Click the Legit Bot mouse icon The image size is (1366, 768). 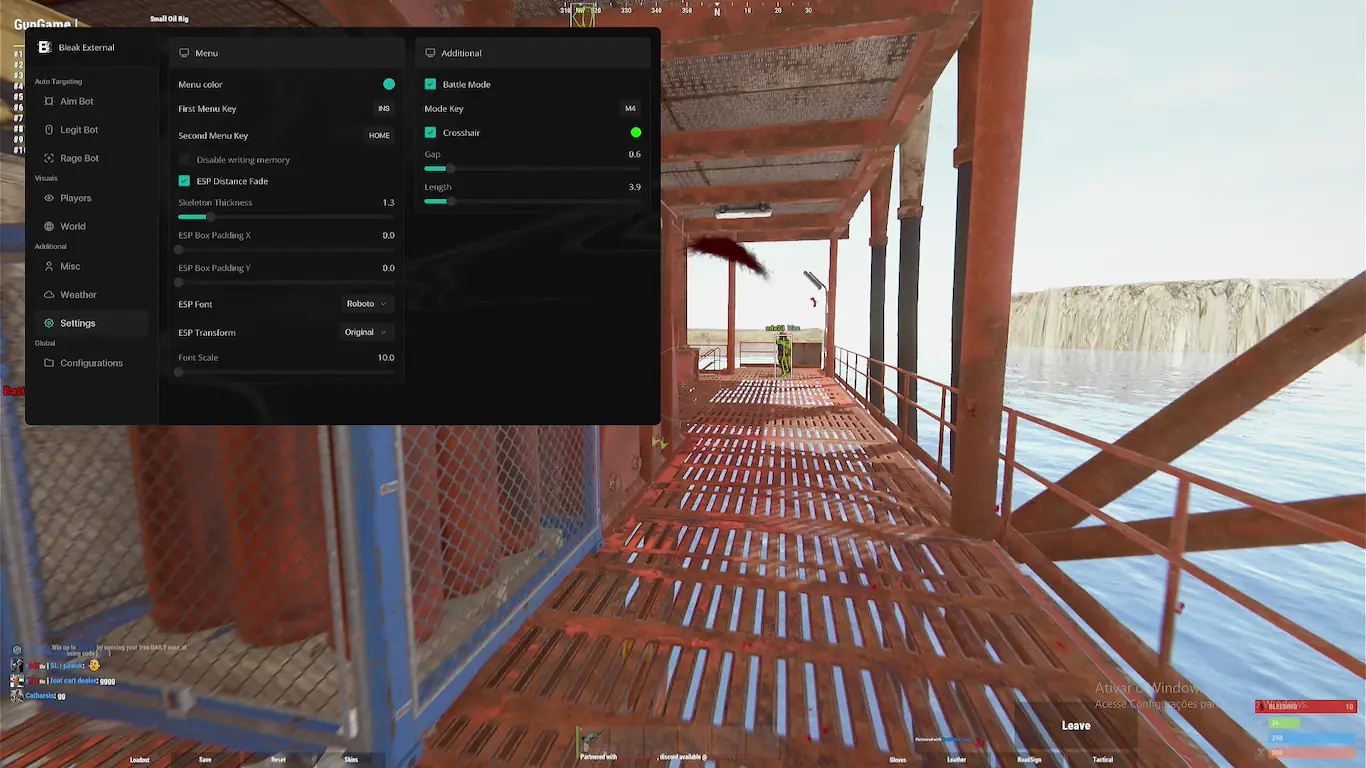[49, 130]
